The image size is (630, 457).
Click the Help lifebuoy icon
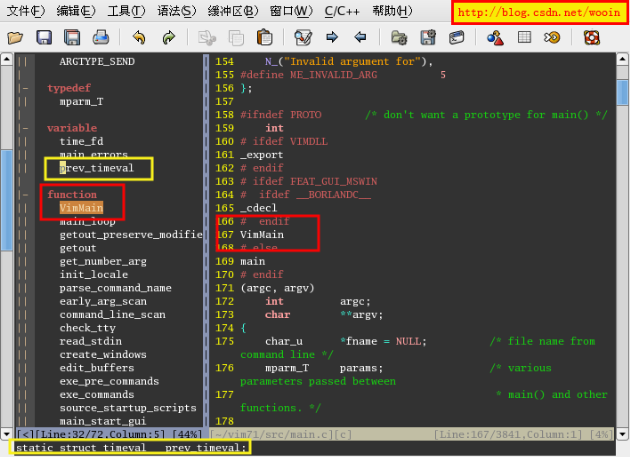click(x=592, y=38)
